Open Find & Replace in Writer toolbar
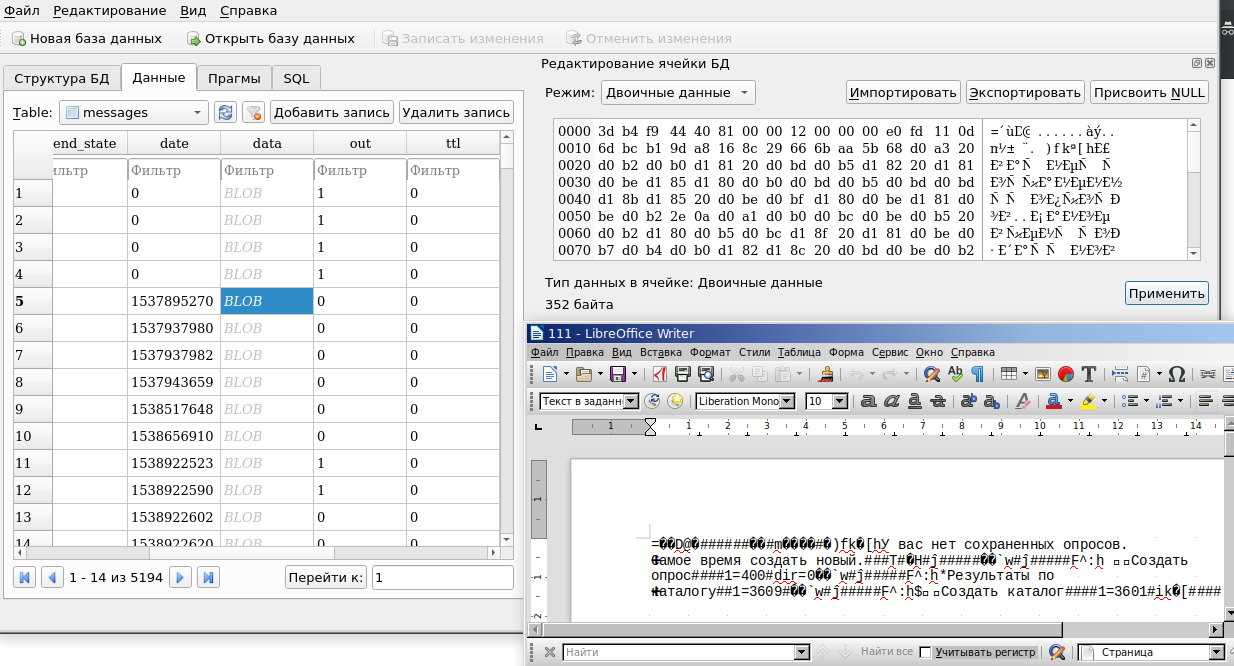This screenshot has width=1234, height=666. click(933, 373)
